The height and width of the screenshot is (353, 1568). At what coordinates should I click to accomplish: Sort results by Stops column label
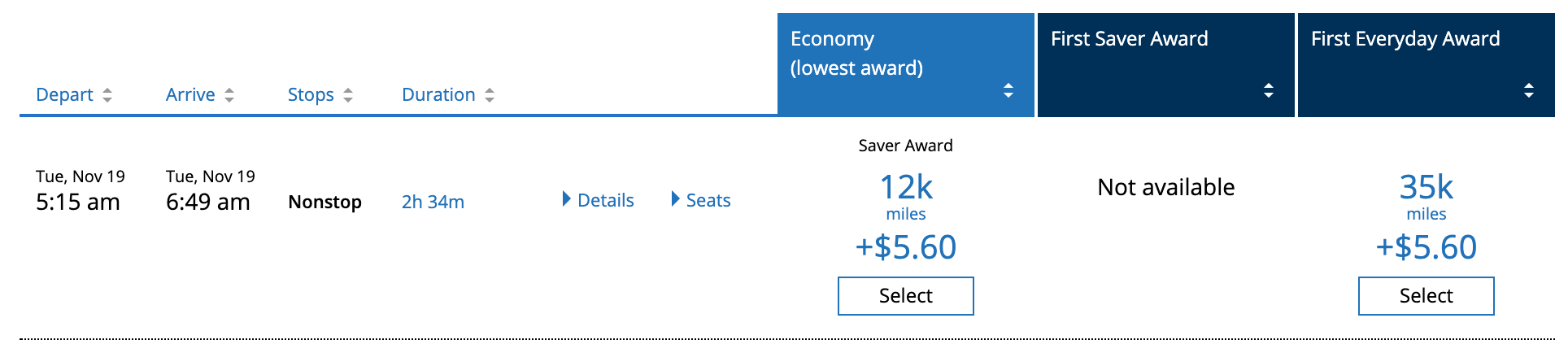(311, 95)
